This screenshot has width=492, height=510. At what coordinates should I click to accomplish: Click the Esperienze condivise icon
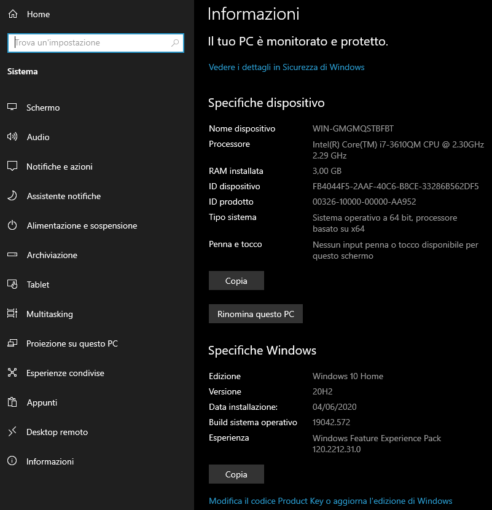coord(12,373)
